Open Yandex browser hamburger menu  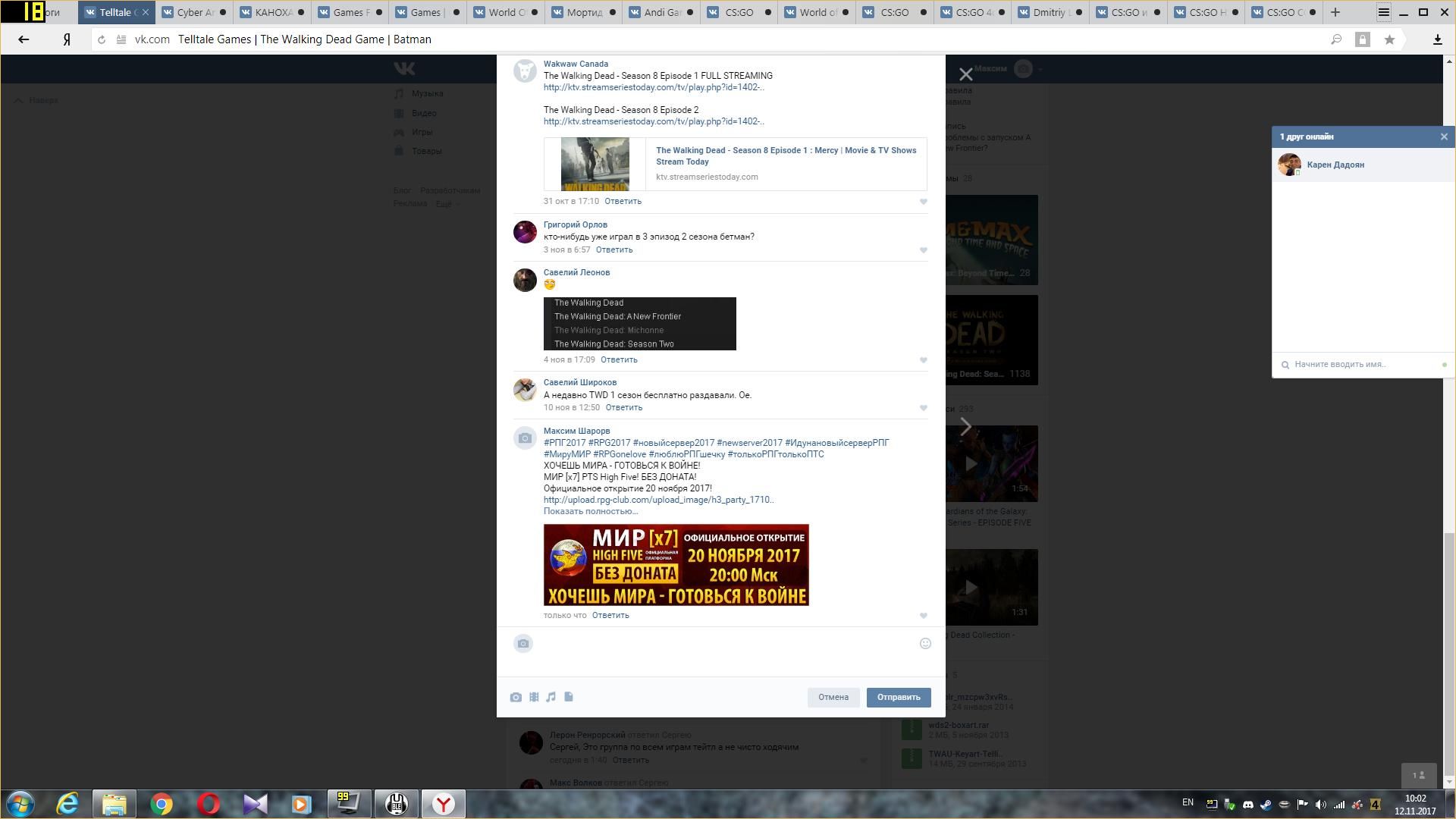pos(1384,12)
